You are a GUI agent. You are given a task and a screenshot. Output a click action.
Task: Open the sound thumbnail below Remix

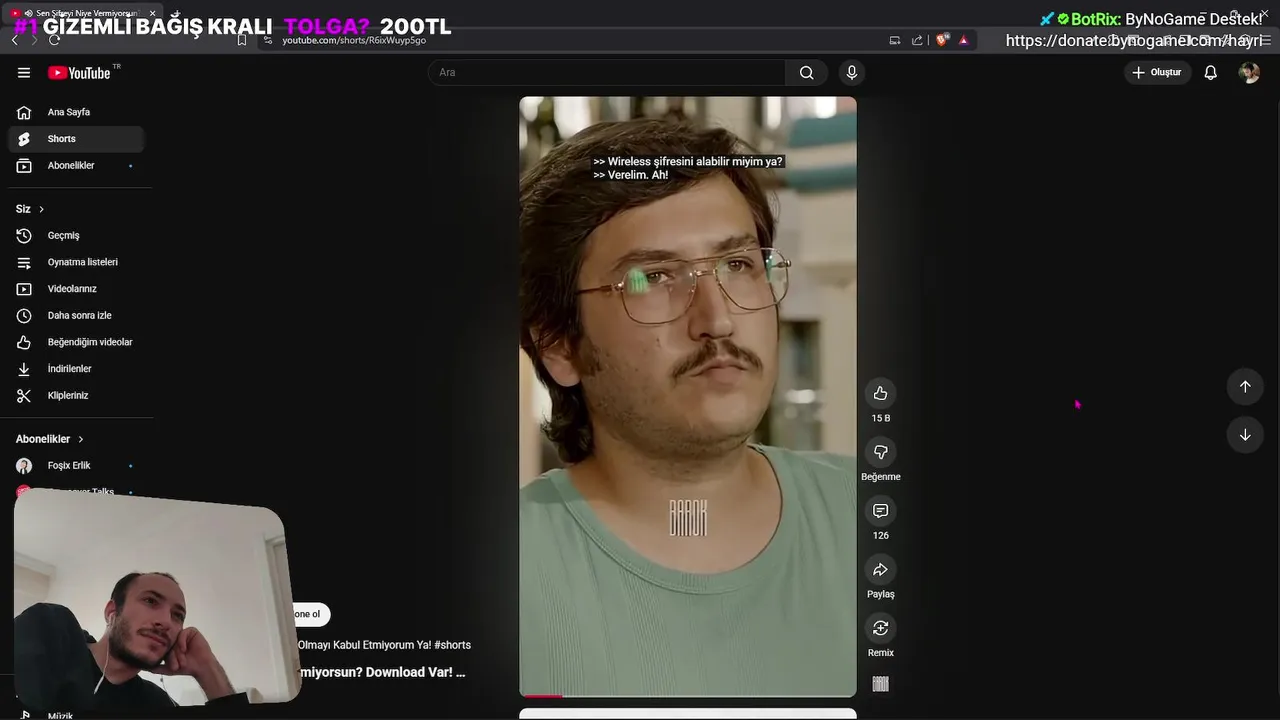tap(880, 684)
